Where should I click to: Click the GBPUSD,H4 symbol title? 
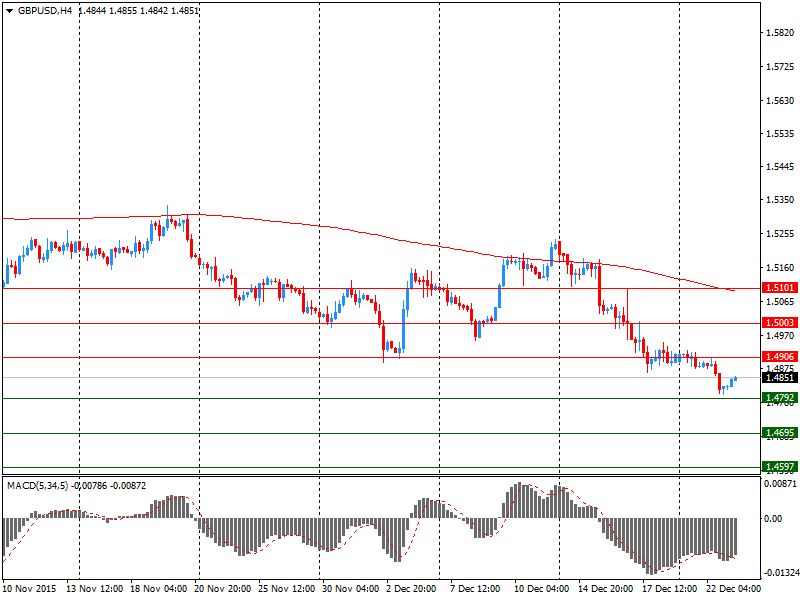pos(45,11)
